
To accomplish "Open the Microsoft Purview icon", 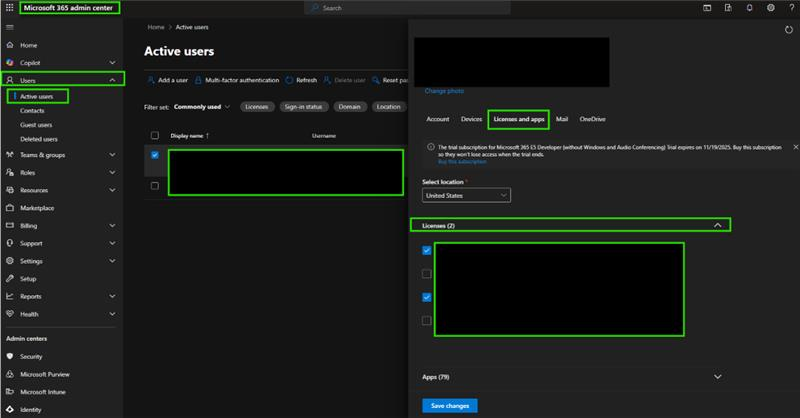I will tap(10, 374).
